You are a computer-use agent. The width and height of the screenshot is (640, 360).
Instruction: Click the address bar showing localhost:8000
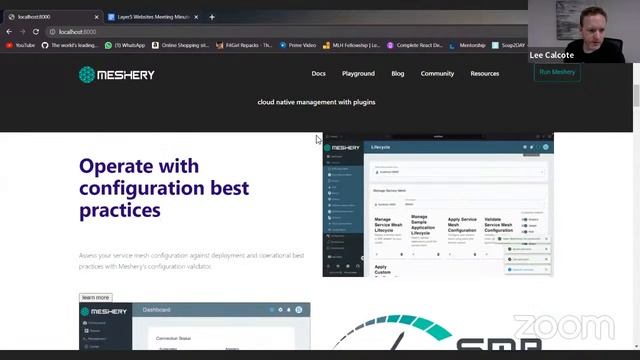coord(286,31)
